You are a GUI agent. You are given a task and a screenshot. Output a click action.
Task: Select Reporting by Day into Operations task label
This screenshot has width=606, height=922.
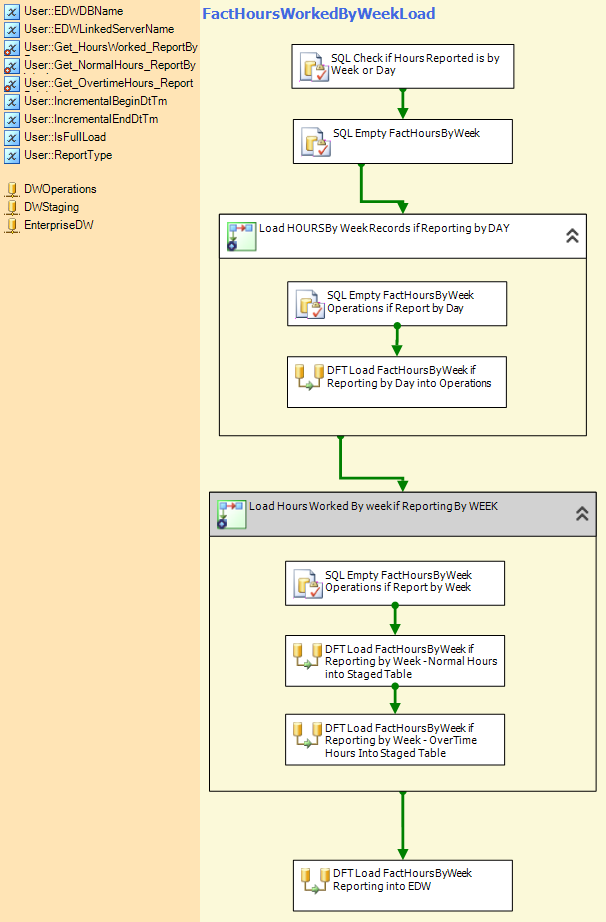pos(409,376)
